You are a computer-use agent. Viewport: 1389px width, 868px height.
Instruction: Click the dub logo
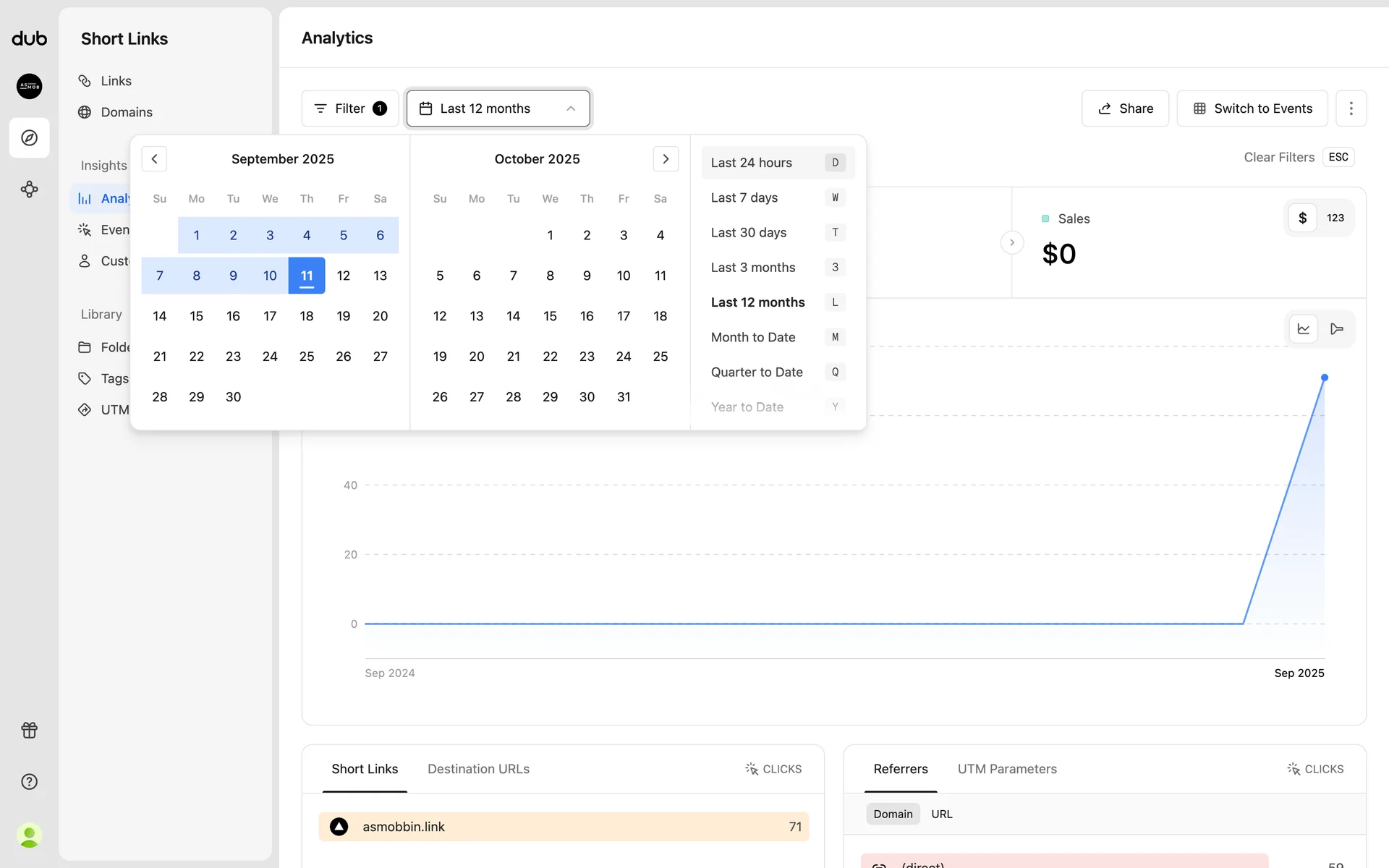29,38
